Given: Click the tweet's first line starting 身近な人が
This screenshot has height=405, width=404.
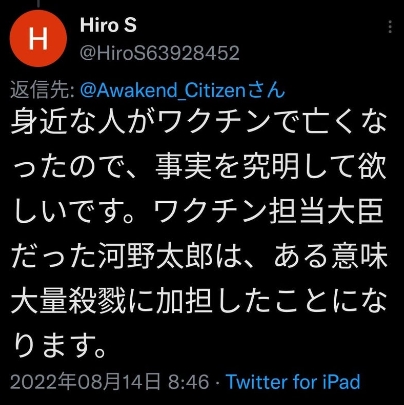Looking at the screenshot, I should (x=199, y=122).
